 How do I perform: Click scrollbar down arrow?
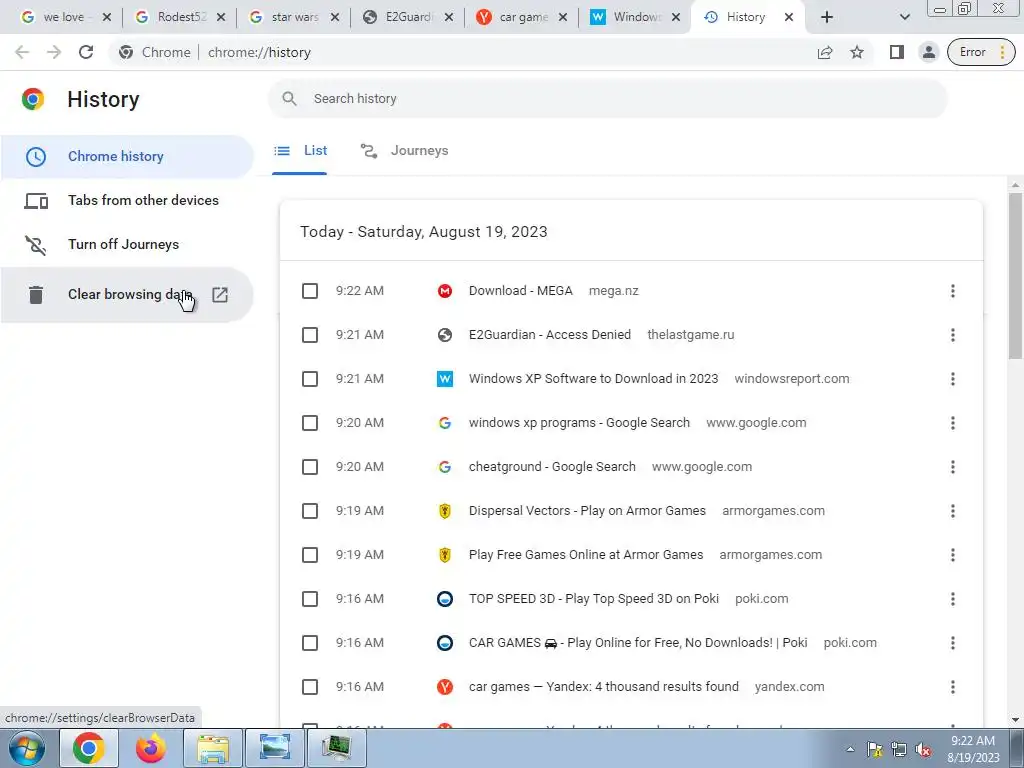pyautogui.click(x=1015, y=720)
